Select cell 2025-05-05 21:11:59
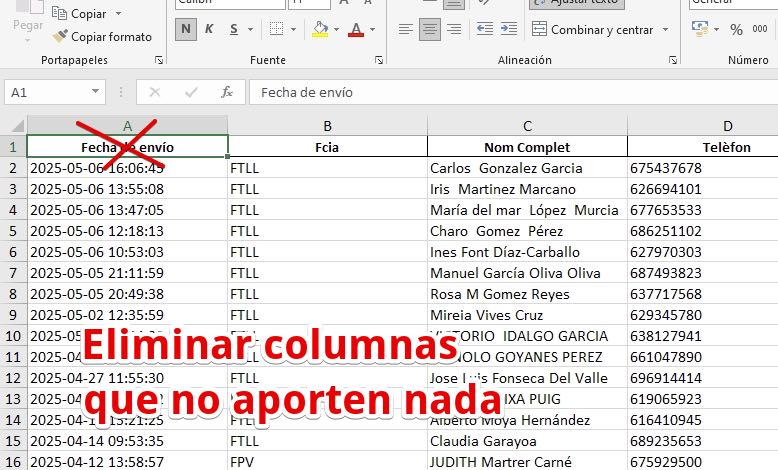Viewport: 778px width, 470px height. pos(127,273)
